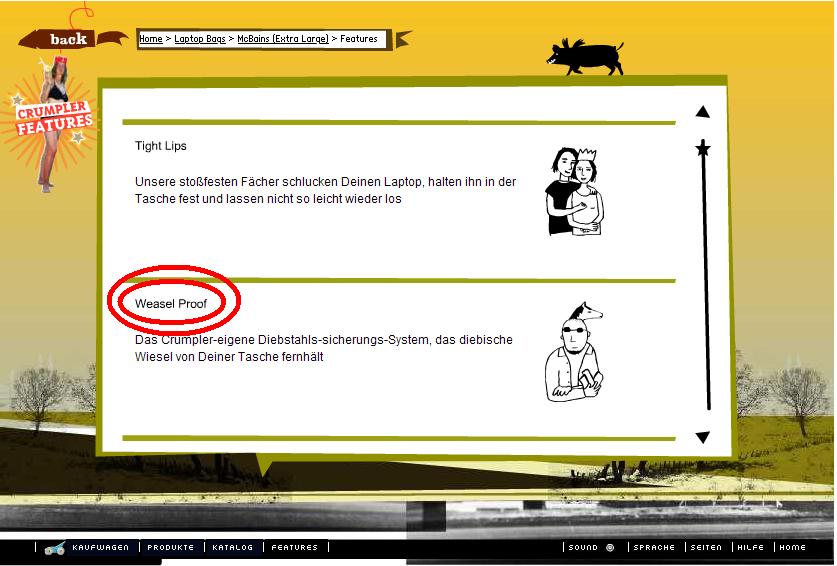This screenshot has width=837, height=566.
Task: Toggle the Sound button
Action: (590, 548)
